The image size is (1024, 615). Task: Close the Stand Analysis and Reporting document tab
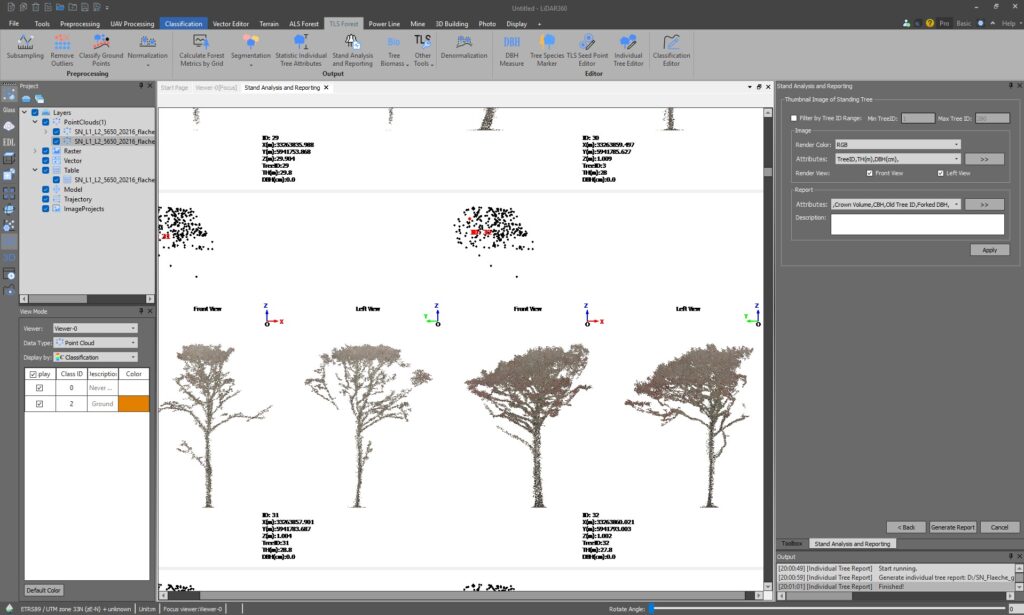click(327, 87)
